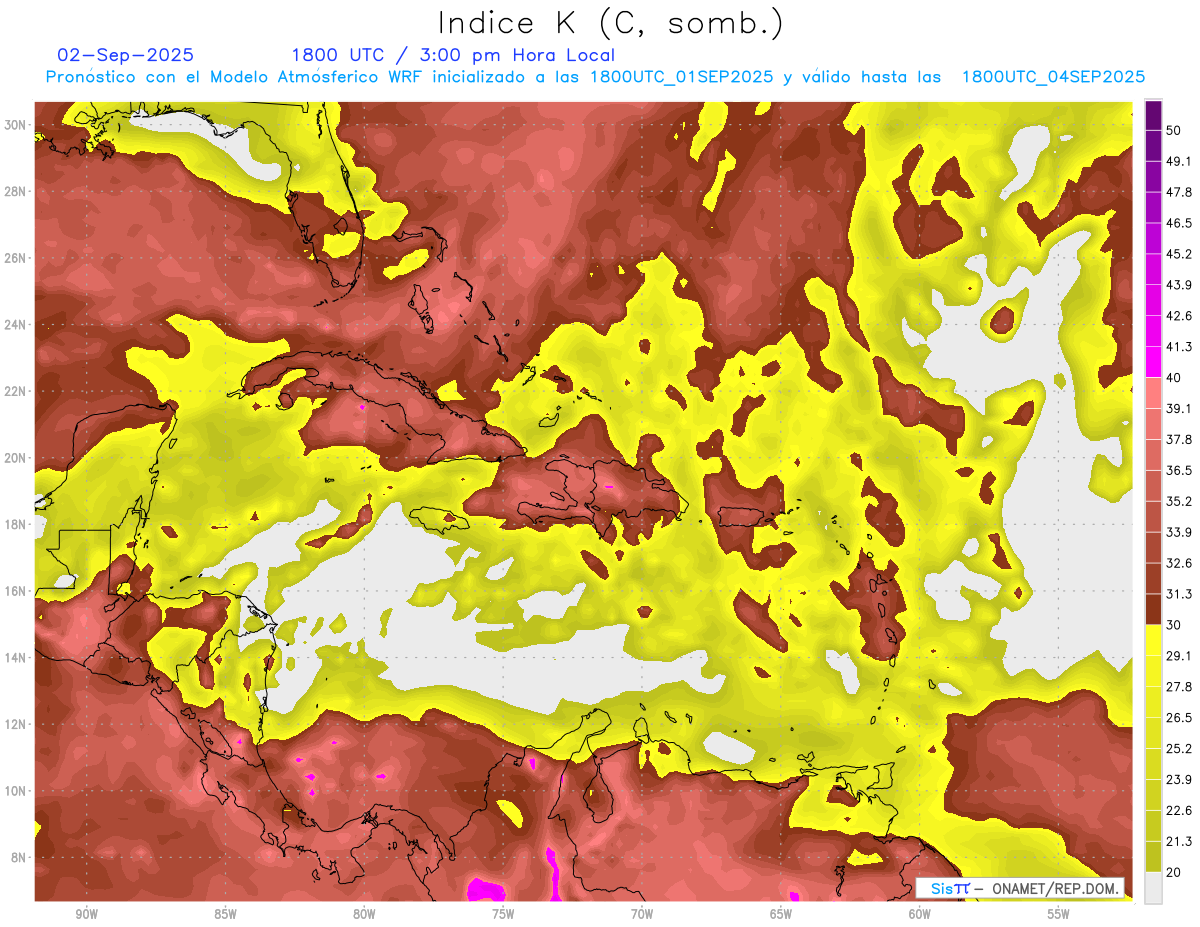Click the bright magenta colorbar segment between 40 and 41.3
This screenshot has width=1200, height=927.
1153,362
